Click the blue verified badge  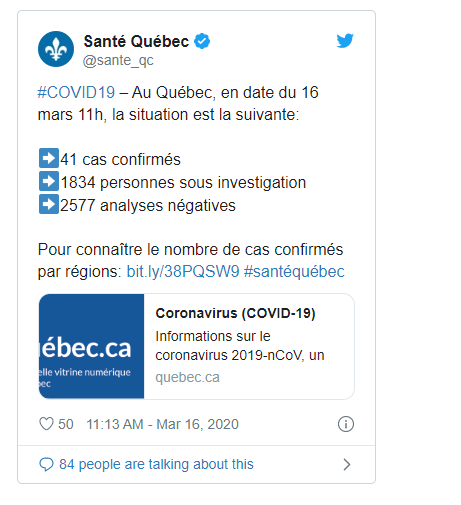(202, 41)
